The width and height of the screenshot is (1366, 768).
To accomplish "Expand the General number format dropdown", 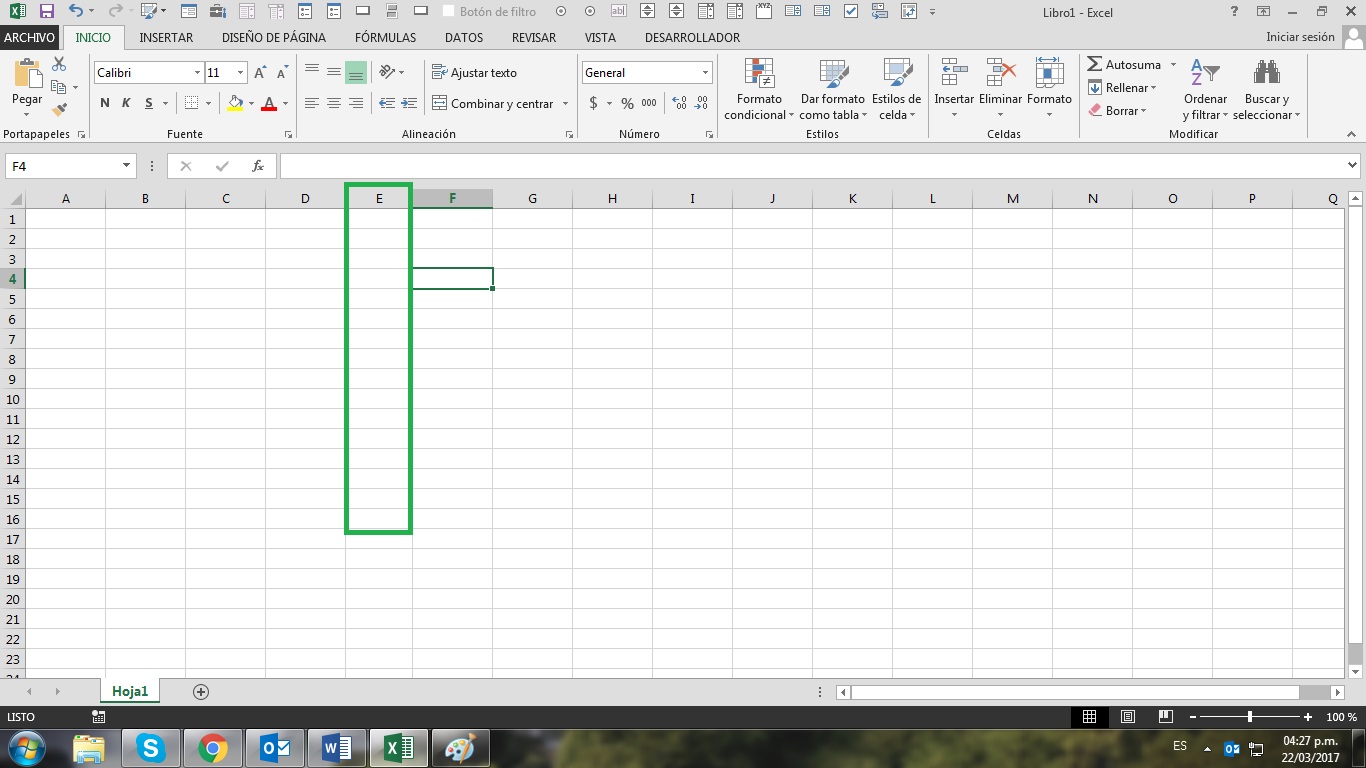I will click(705, 72).
